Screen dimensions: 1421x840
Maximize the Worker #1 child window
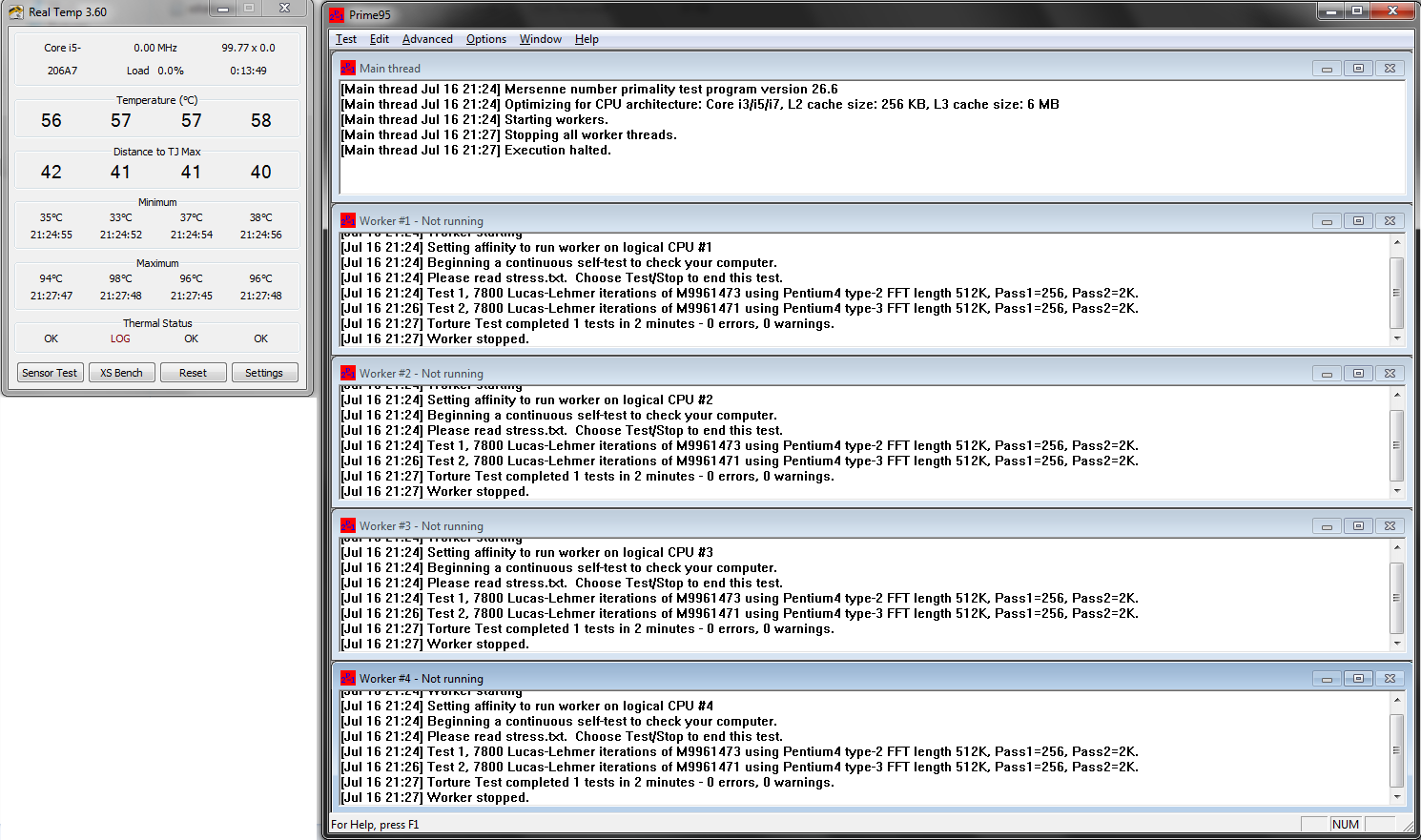[x=1358, y=221]
